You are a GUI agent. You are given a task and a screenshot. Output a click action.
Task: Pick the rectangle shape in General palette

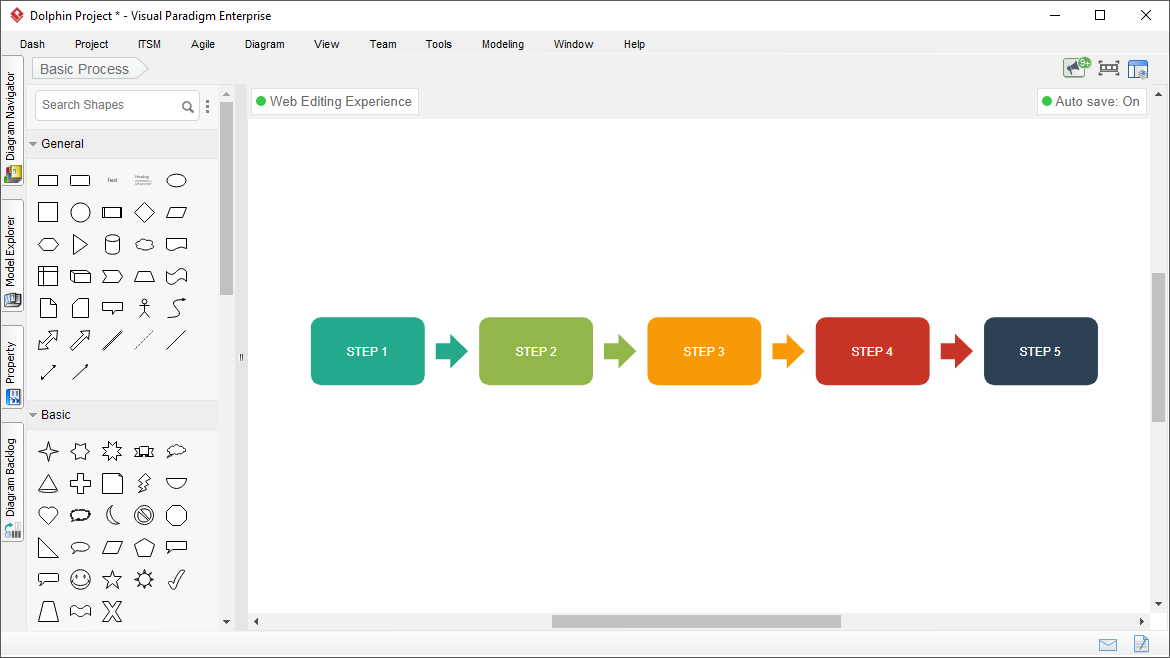[x=48, y=181]
